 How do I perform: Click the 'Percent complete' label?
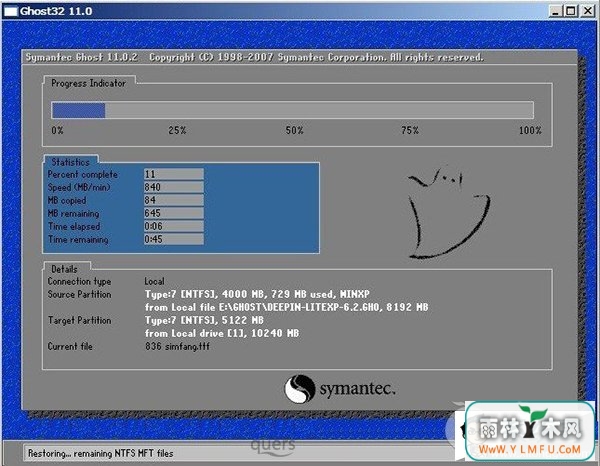pyautogui.click(x=83, y=174)
